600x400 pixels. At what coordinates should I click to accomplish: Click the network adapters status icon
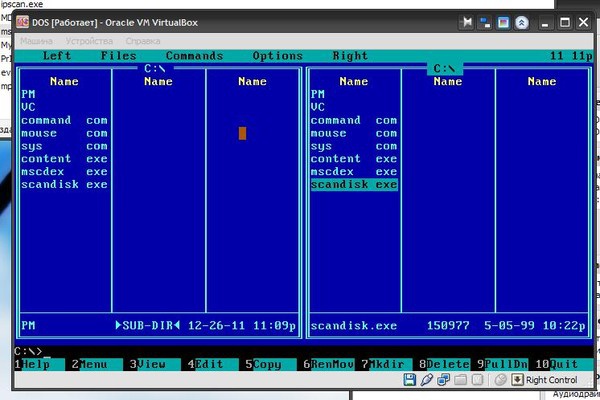coord(443,380)
